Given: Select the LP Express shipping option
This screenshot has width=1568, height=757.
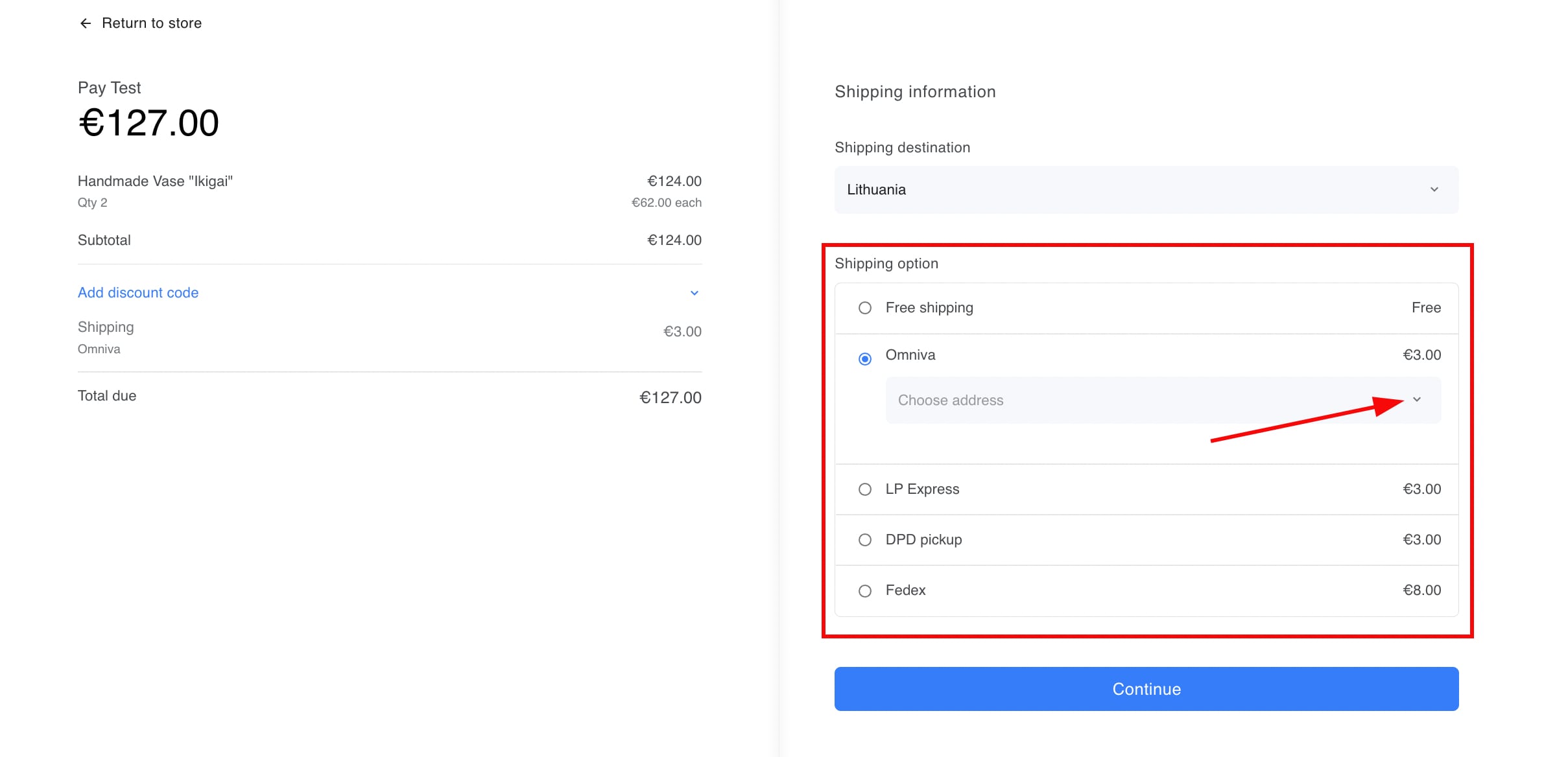Looking at the screenshot, I should pyautogui.click(x=864, y=489).
